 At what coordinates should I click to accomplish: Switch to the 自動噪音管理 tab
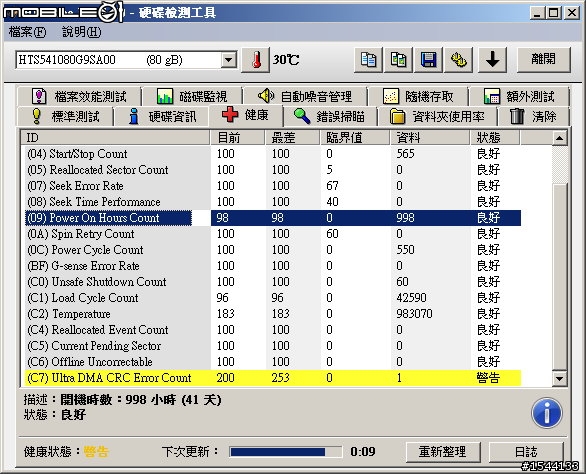tap(305, 96)
